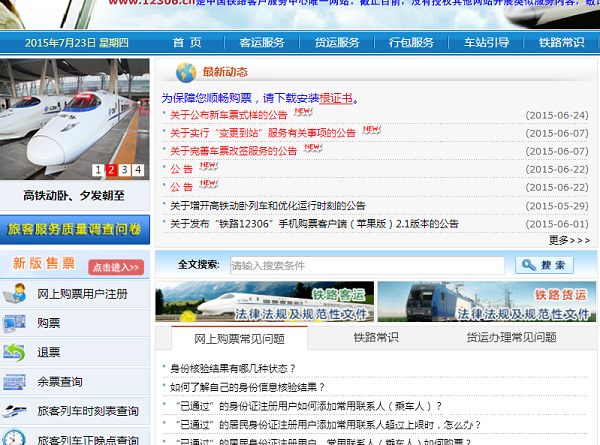Click the date (2015-05-29)
The width and height of the screenshot is (600, 445).
(557, 206)
